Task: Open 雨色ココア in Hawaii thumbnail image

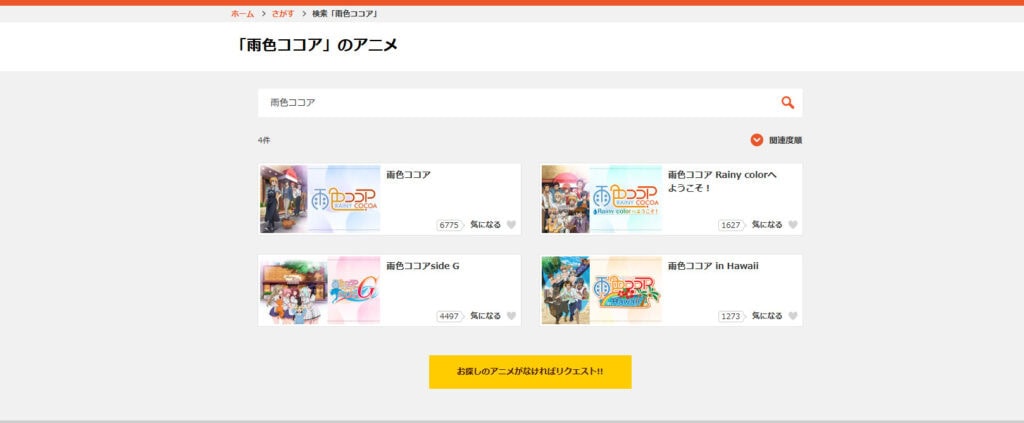Action: [601, 290]
